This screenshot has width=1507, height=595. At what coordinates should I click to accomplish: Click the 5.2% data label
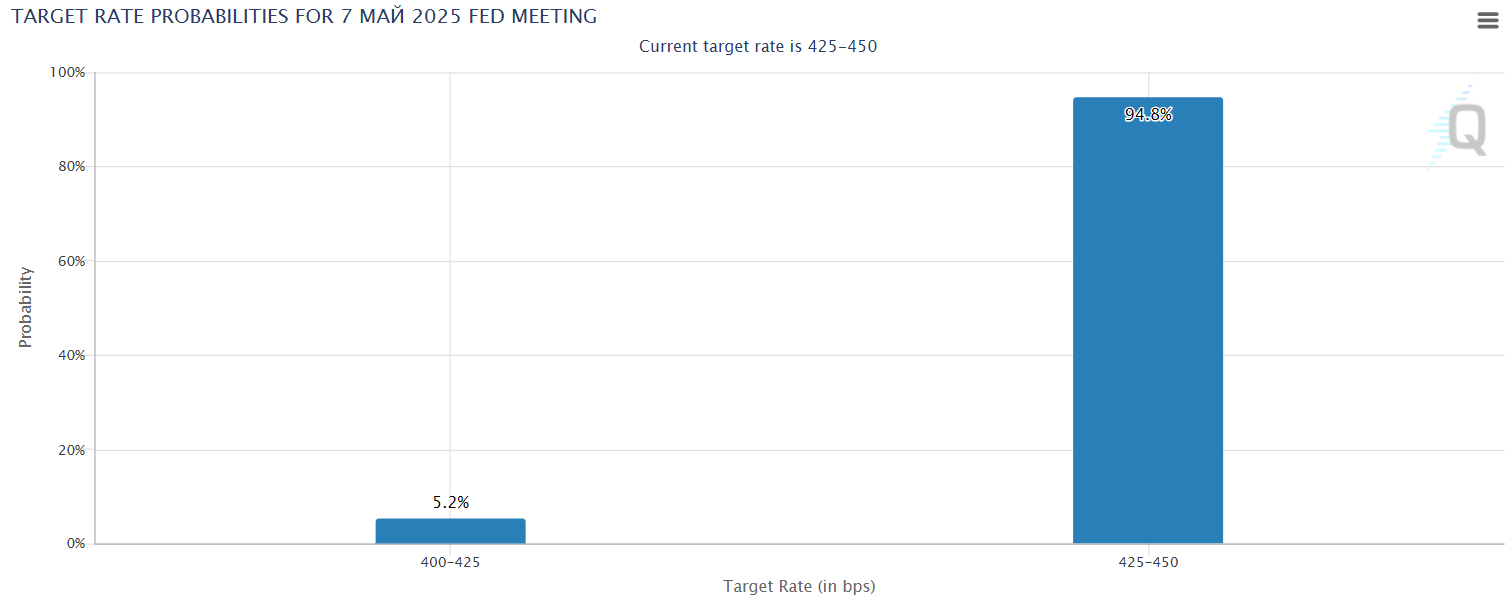click(450, 503)
